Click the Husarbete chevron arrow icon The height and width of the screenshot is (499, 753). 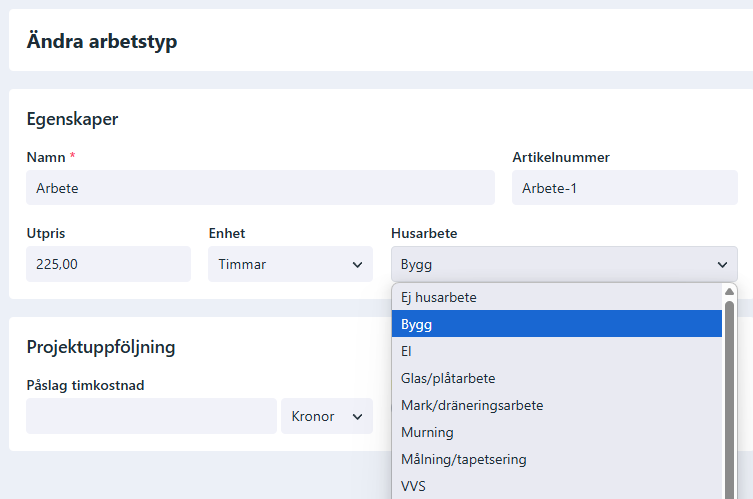(722, 265)
